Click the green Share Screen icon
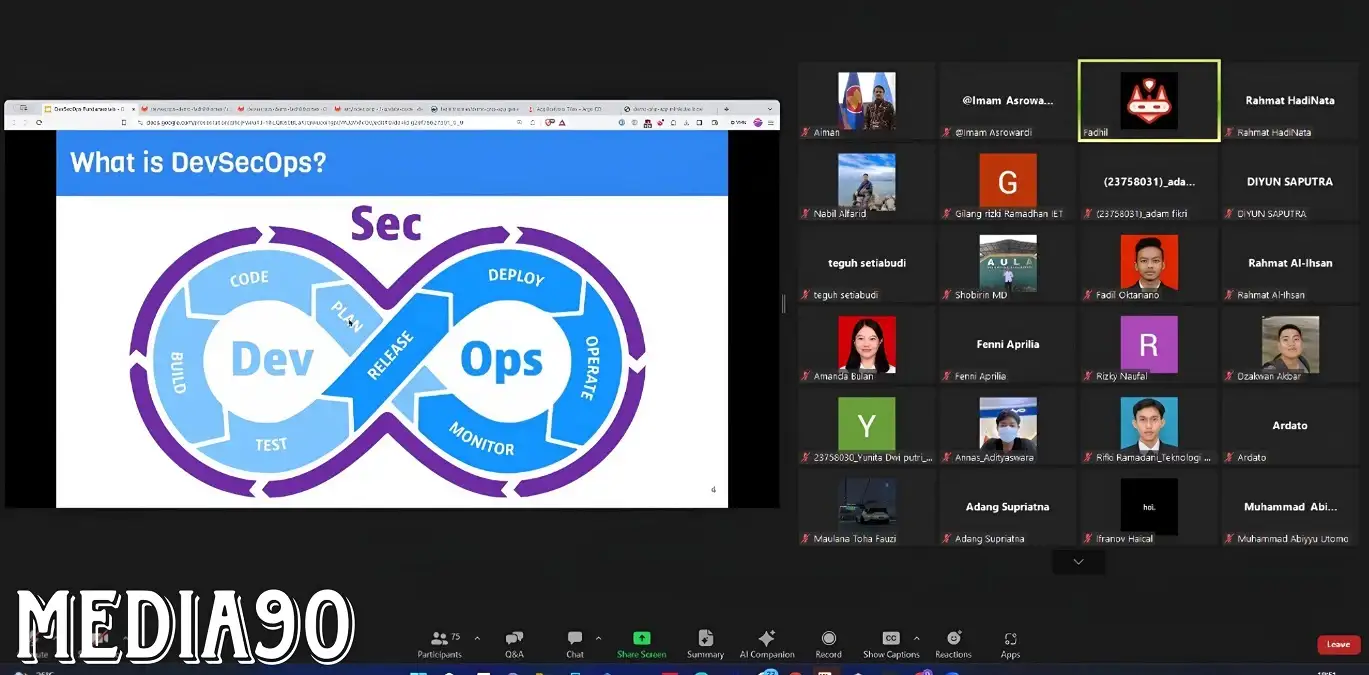Screen dimensions: 1369x675 (x=641, y=639)
